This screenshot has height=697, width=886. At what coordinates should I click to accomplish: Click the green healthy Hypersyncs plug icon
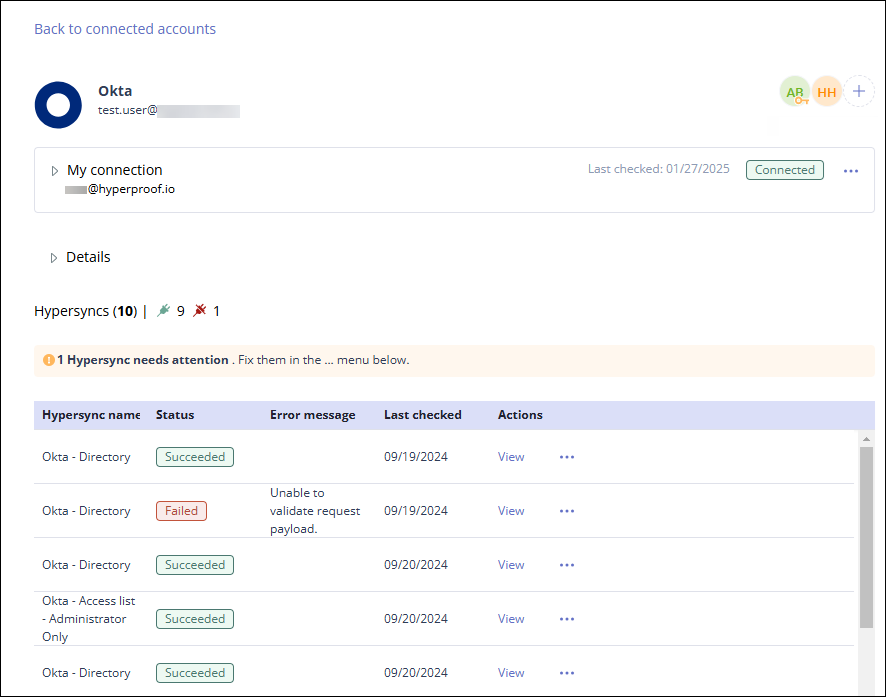click(x=163, y=310)
